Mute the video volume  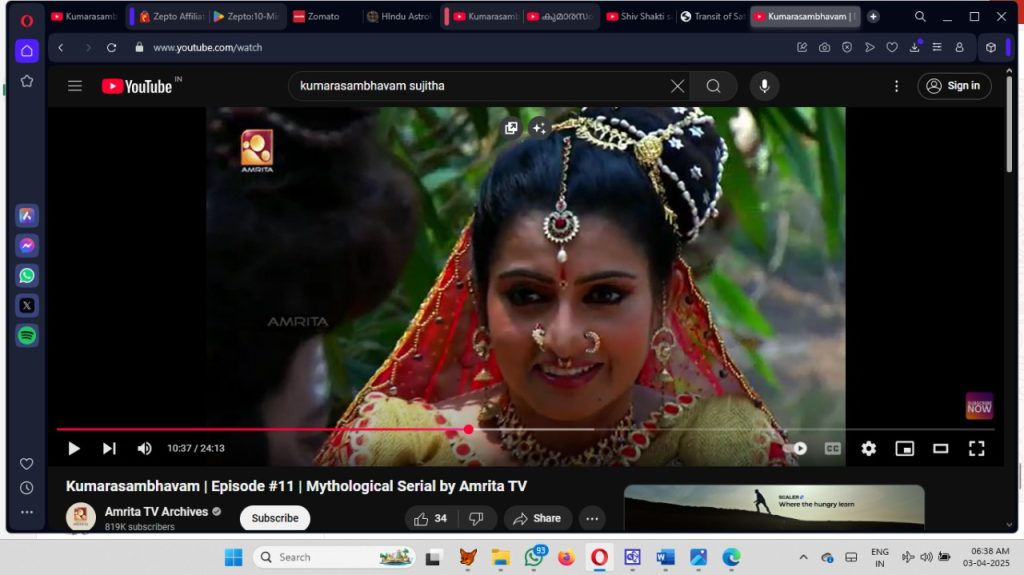pos(144,448)
